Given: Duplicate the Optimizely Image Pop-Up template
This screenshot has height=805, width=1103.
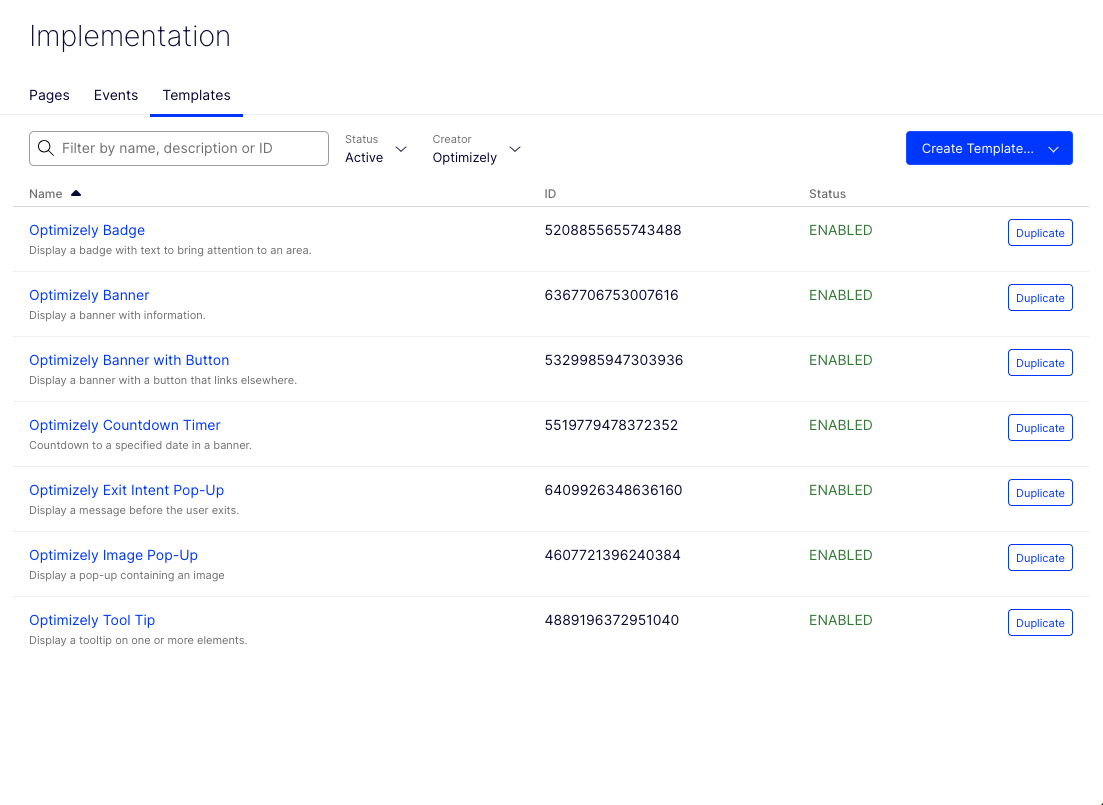Looking at the screenshot, I should click(x=1040, y=558).
